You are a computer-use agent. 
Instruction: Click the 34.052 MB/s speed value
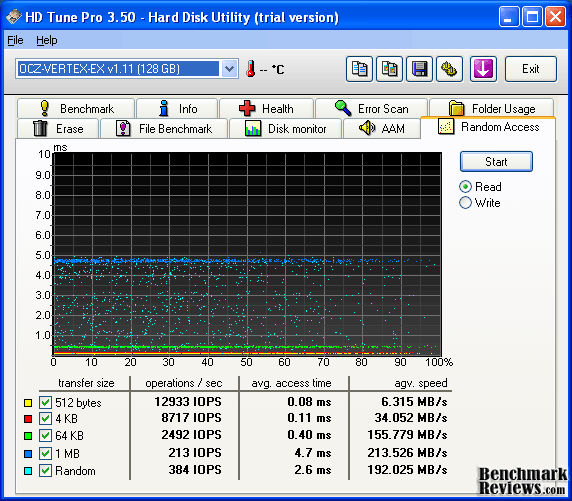[x=411, y=417]
